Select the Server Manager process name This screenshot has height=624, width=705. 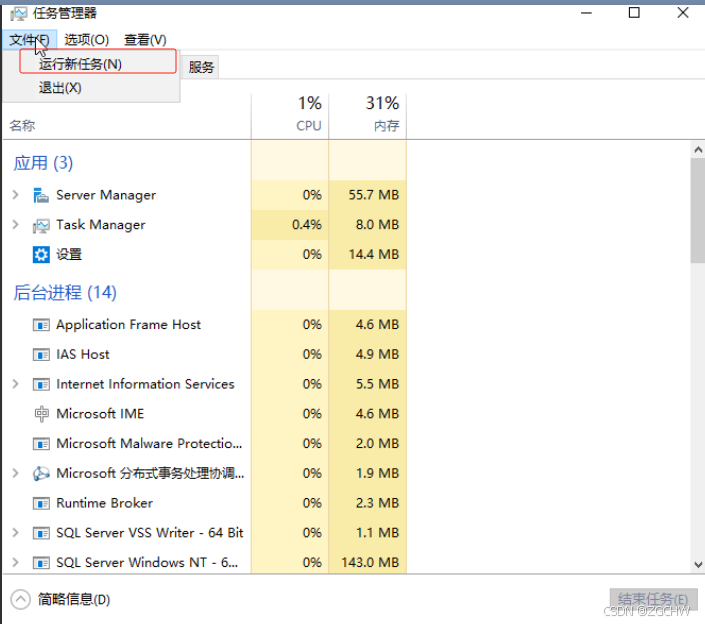click(x=106, y=195)
